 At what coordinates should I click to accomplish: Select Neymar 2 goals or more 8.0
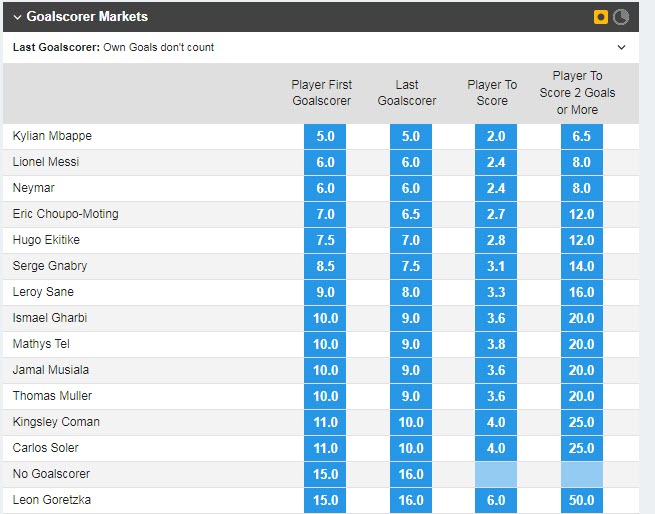coord(582,189)
